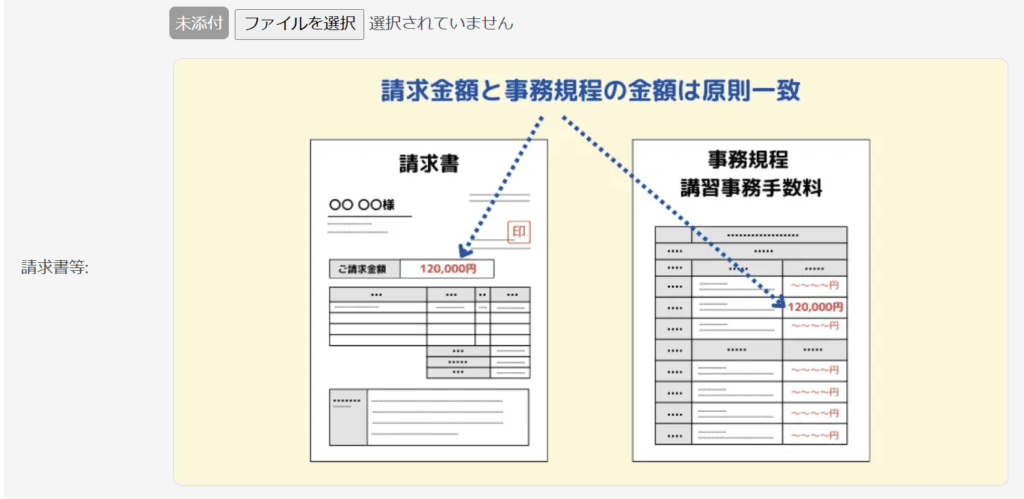Screen dimensions: 1024x499
Task: Click the bottom row ～～～円 in 事務規程 table
Action: (815, 435)
